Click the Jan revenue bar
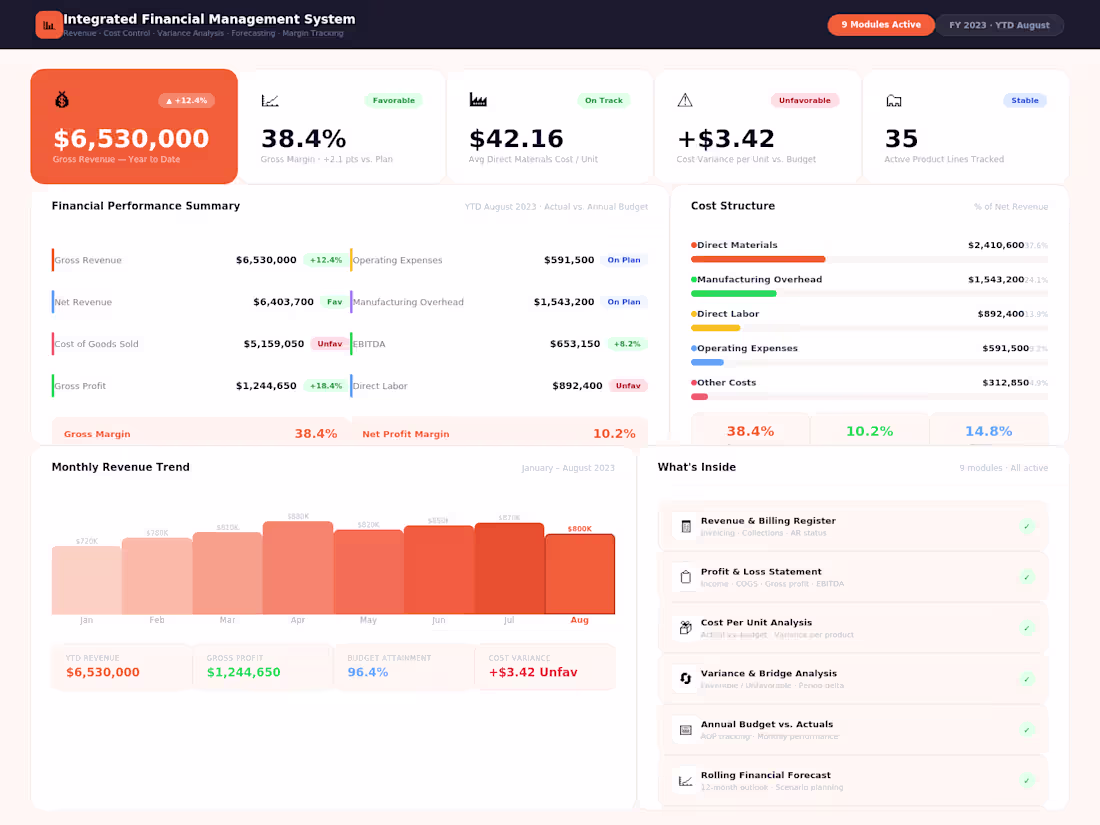The height and width of the screenshot is (825, 1100). pos(86,580)
